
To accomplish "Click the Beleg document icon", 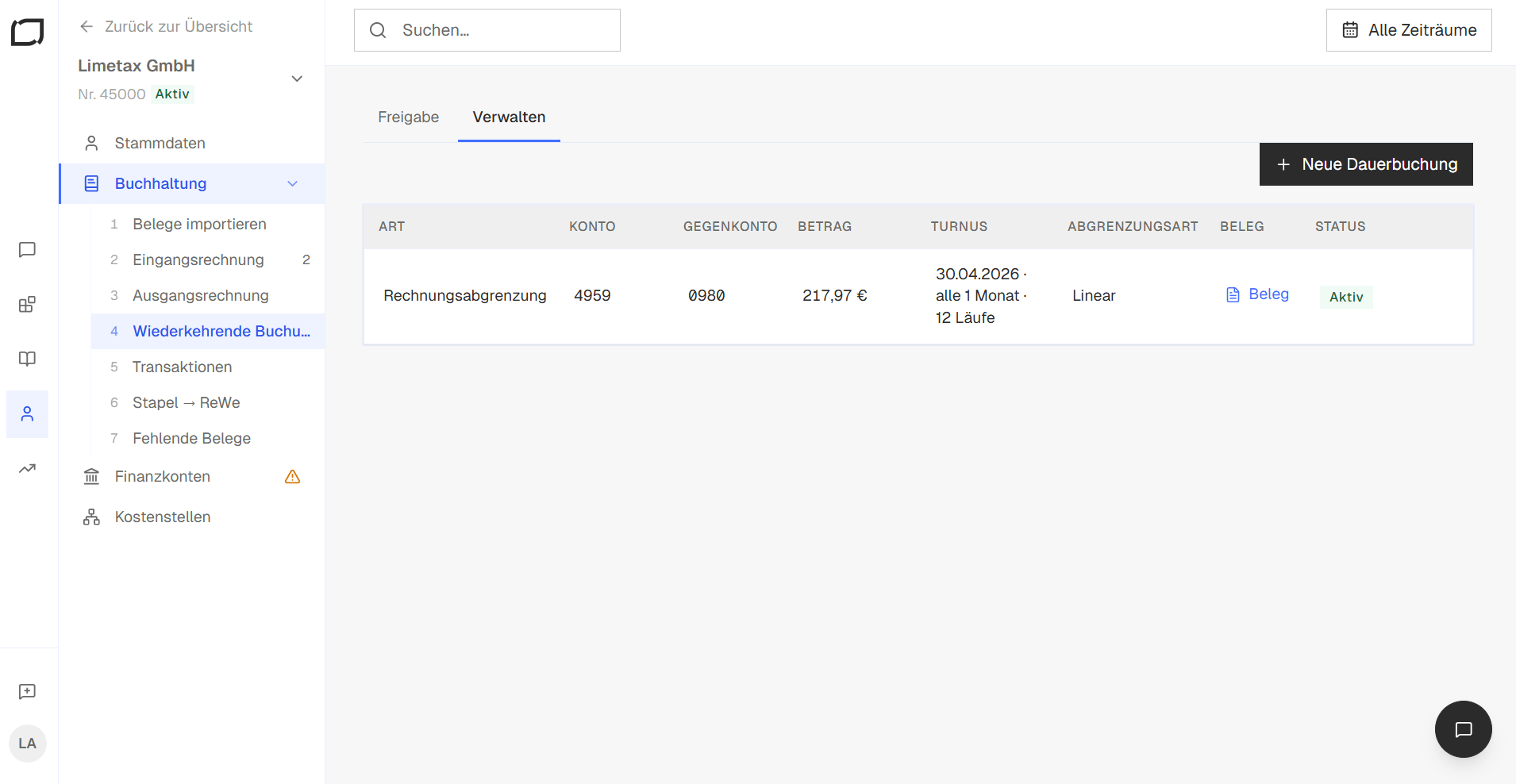I will [x=1233, y=295].
